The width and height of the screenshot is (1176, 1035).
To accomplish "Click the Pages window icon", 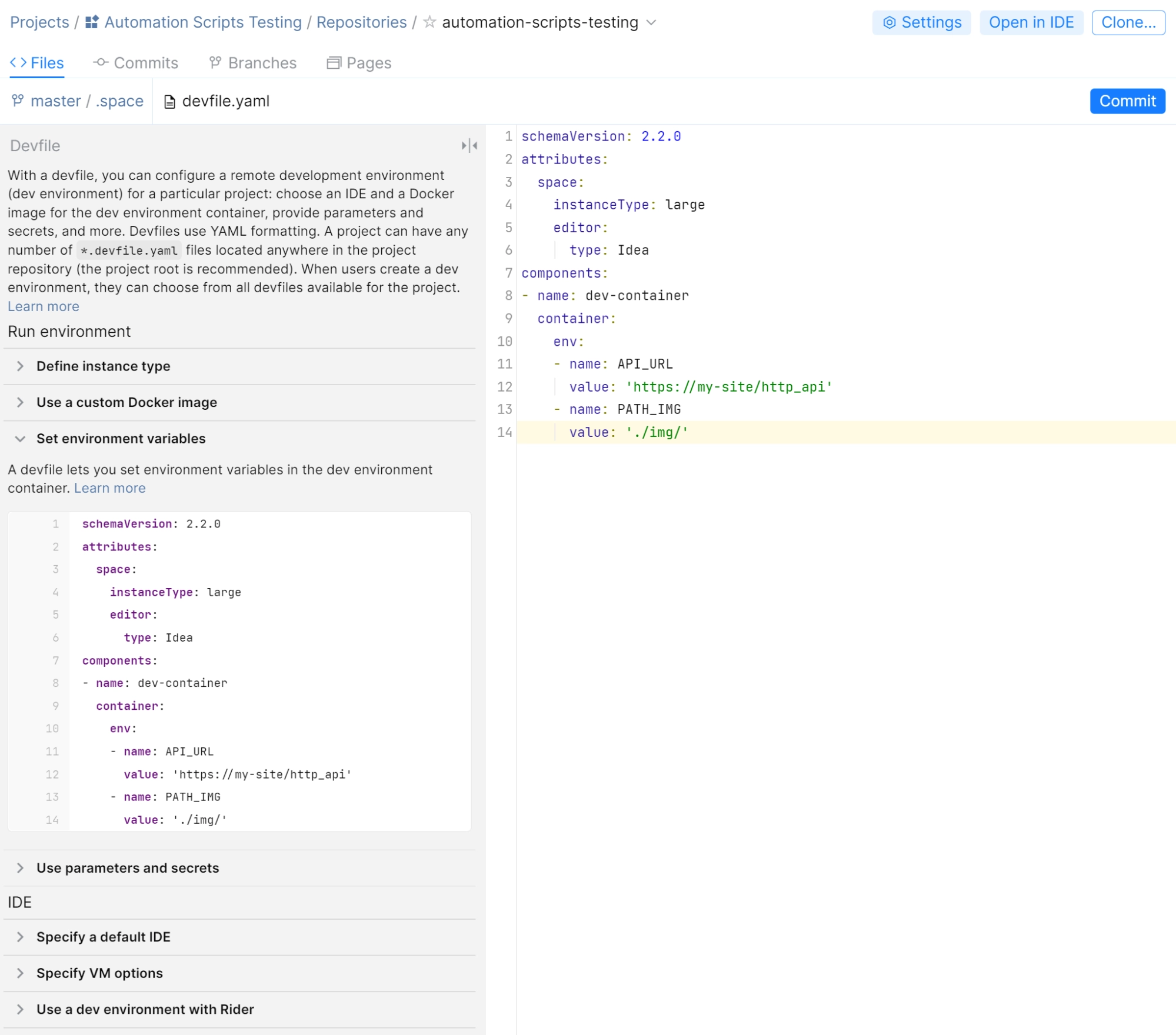I will click(x=334, y=63).
